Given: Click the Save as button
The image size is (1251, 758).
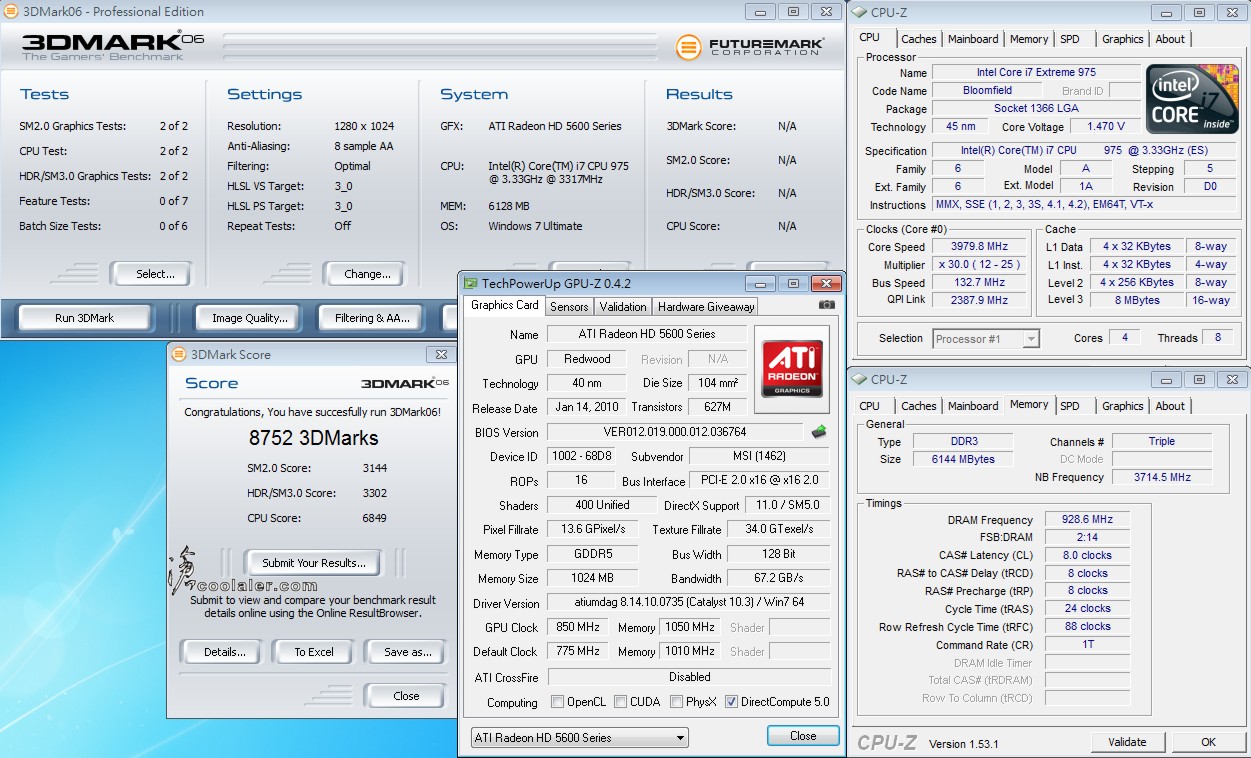Looking at the screenshot, I should click(408, 652).
